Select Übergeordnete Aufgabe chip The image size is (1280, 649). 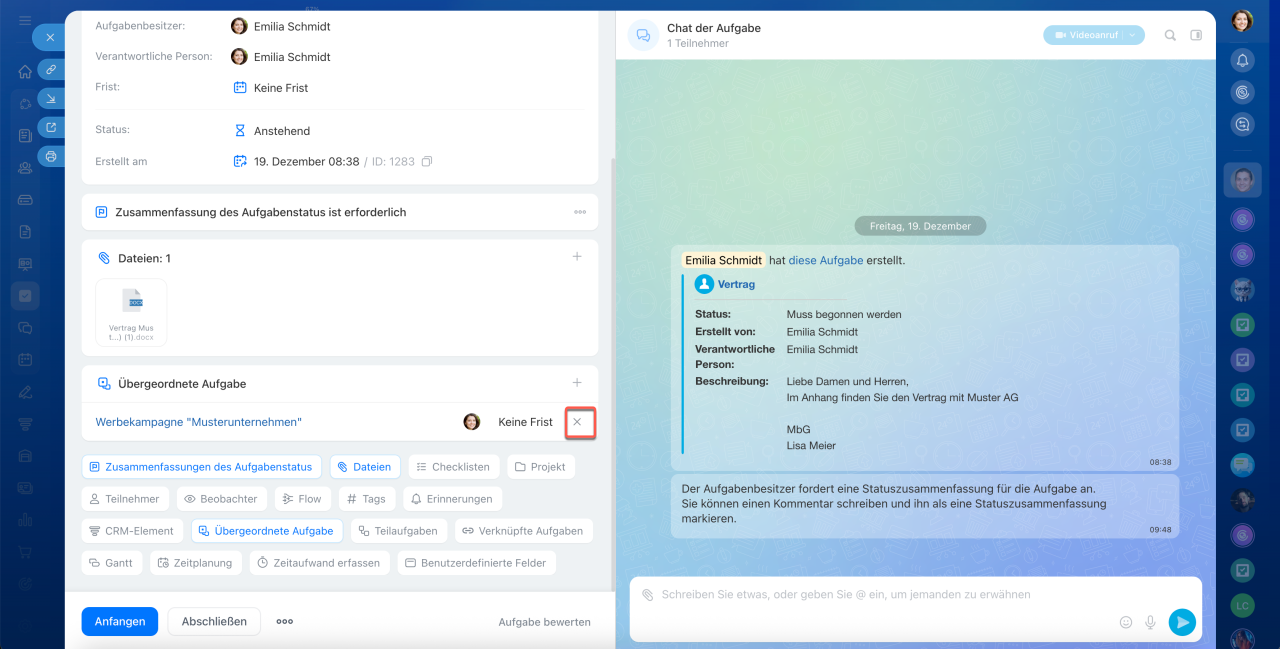click(x=266, y=531)
